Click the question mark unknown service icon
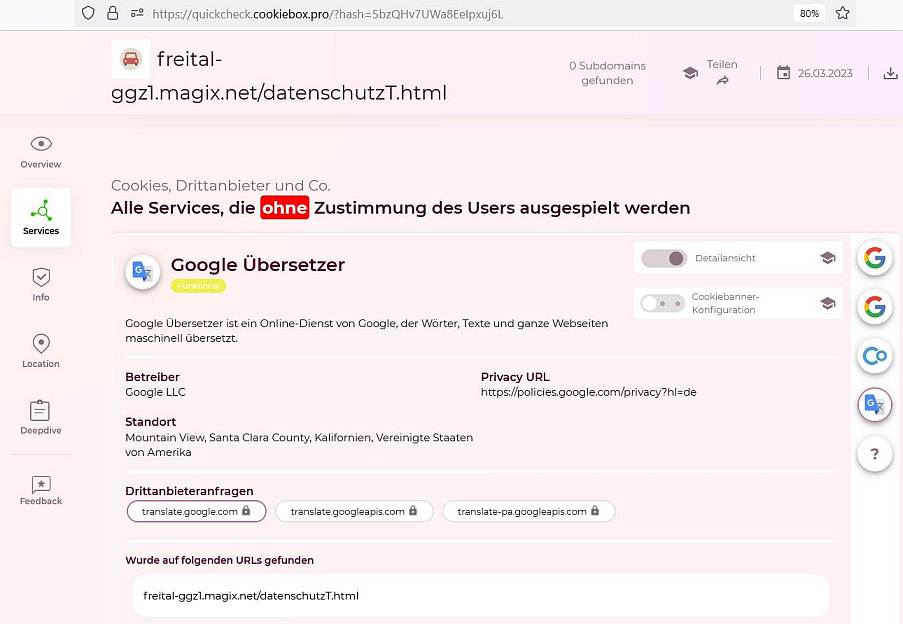The width and height of the screenshot is (903, 624). 875,454
